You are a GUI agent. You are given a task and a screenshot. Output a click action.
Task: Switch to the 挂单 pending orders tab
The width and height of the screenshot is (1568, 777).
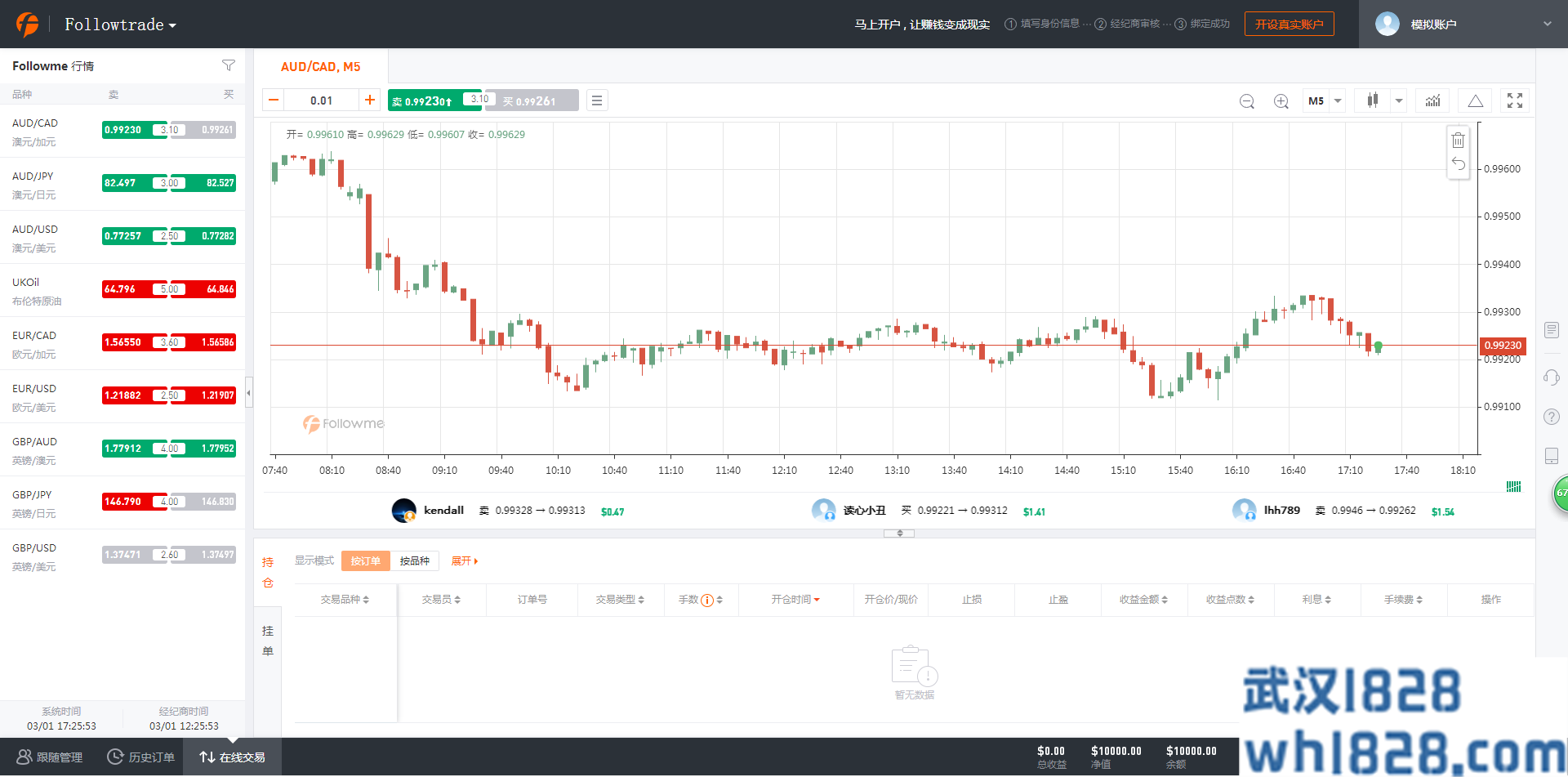click(x=268, y=641)
